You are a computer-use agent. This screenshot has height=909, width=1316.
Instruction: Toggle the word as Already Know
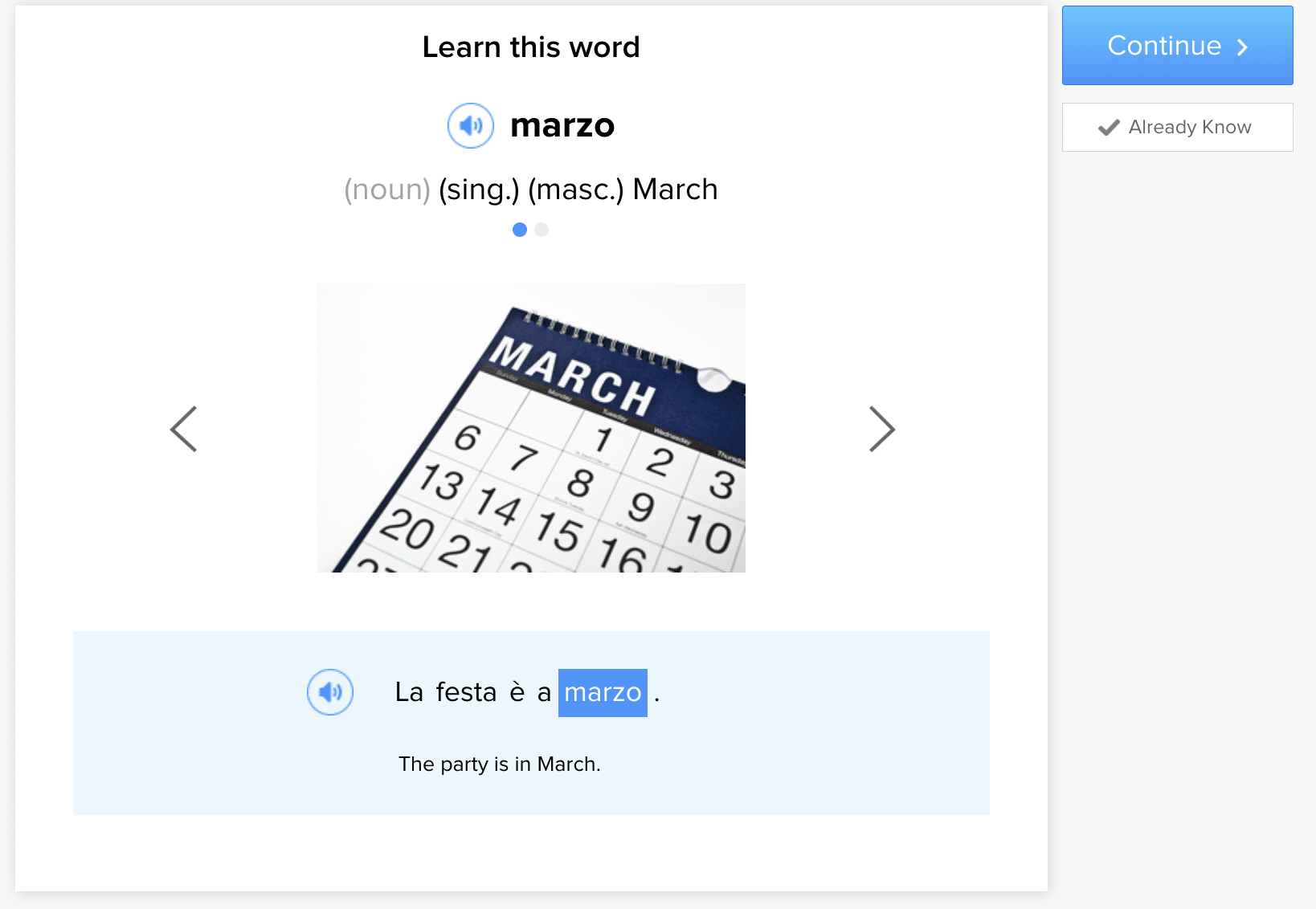click(x=1176, y=127)
